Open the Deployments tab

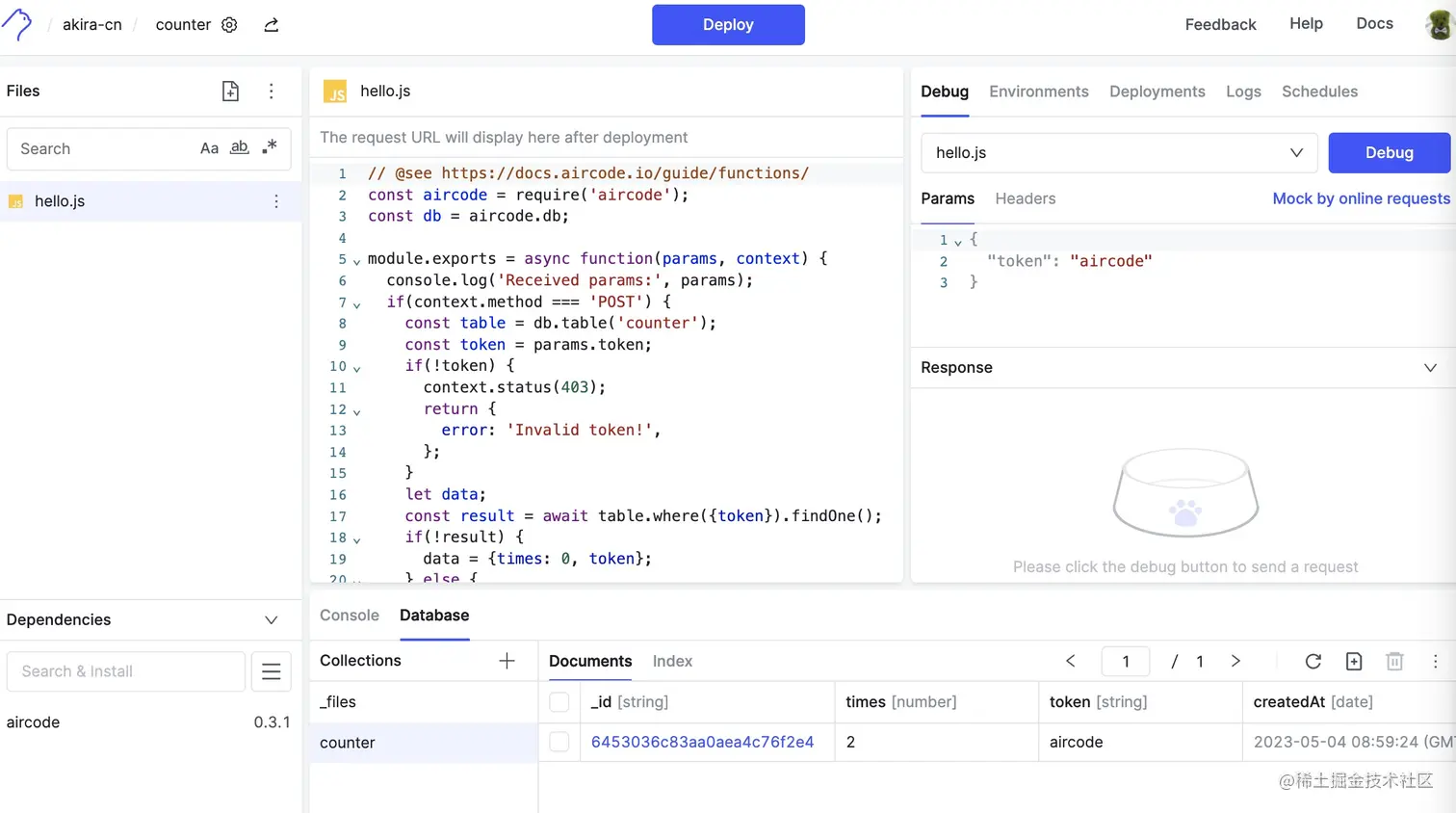tap(1157, 92)
